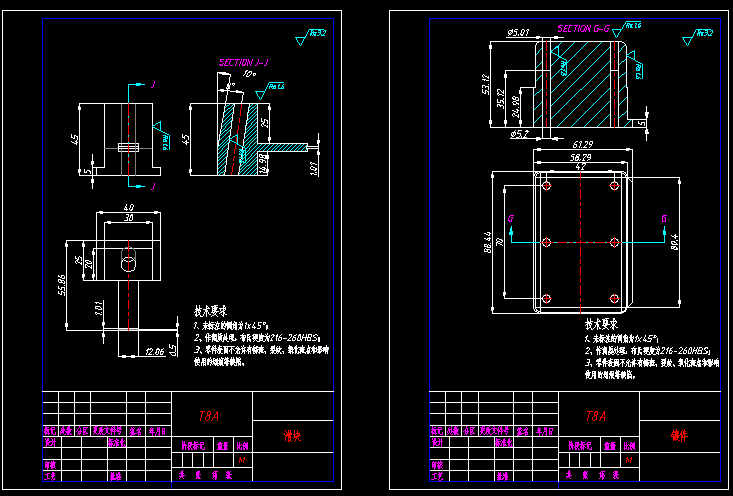Image resolution: width=733 pixels, height=496 pixels.
Task: Click the red 滑块 part name
Action: (293, 436)
